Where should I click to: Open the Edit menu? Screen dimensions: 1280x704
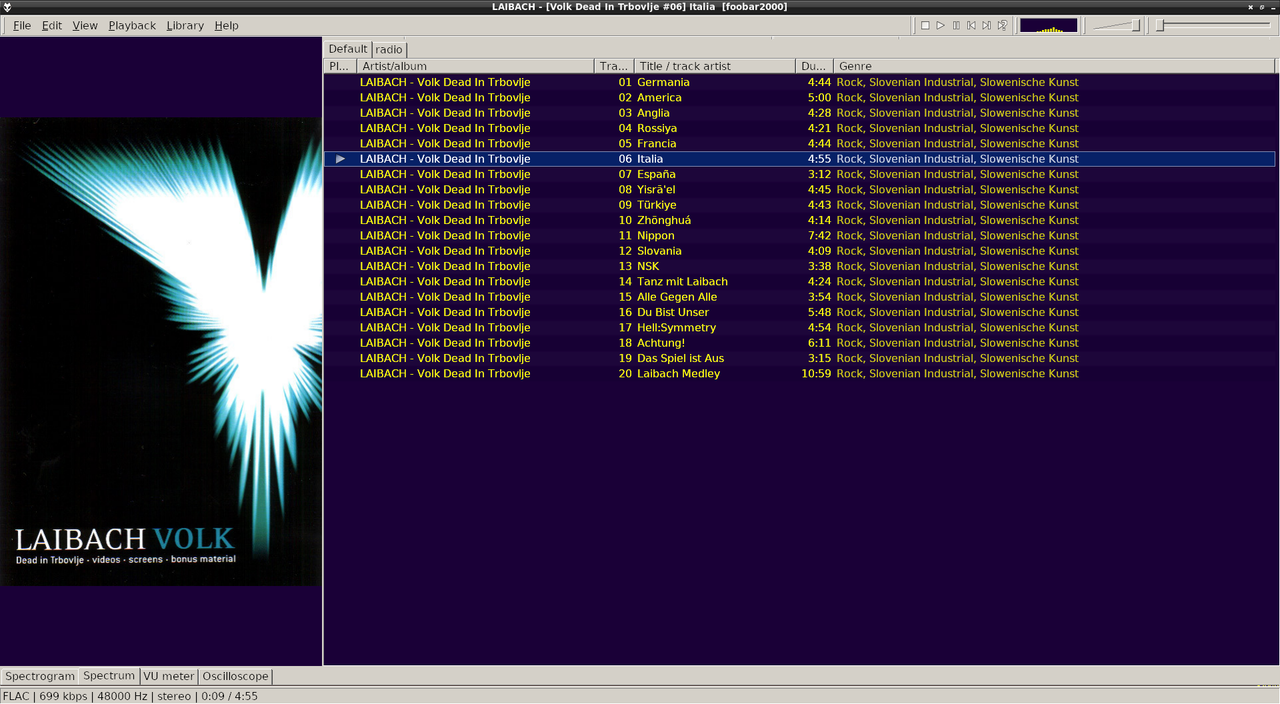point(52,25)
